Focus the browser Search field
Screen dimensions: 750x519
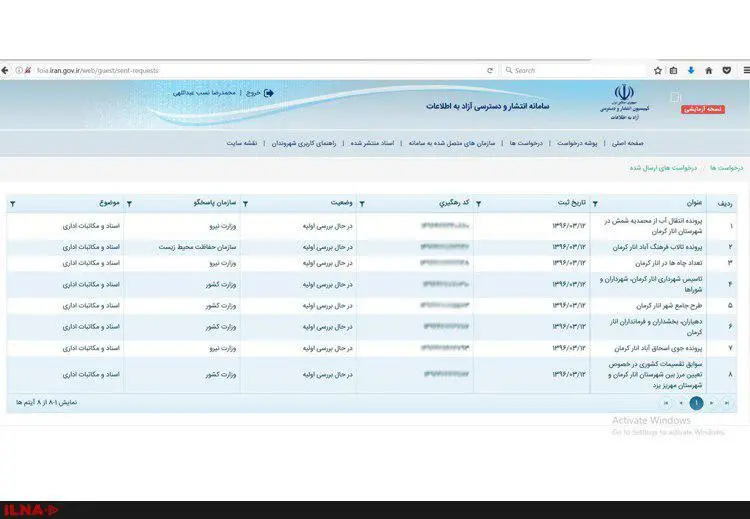[574, 70]
